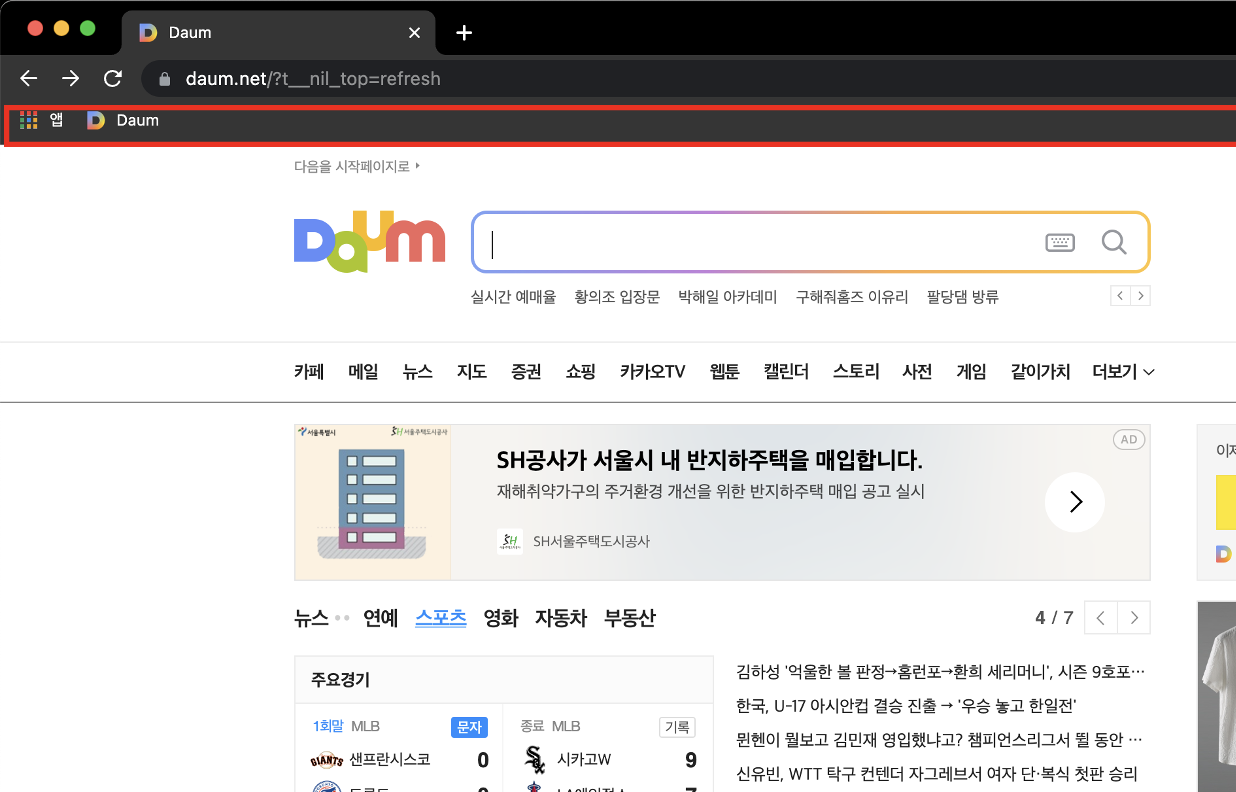The width and height of the screenshot is (1236, 792).
Task: Open headline about 뮌헨 김민재 영입
Action: coord(939,740)
